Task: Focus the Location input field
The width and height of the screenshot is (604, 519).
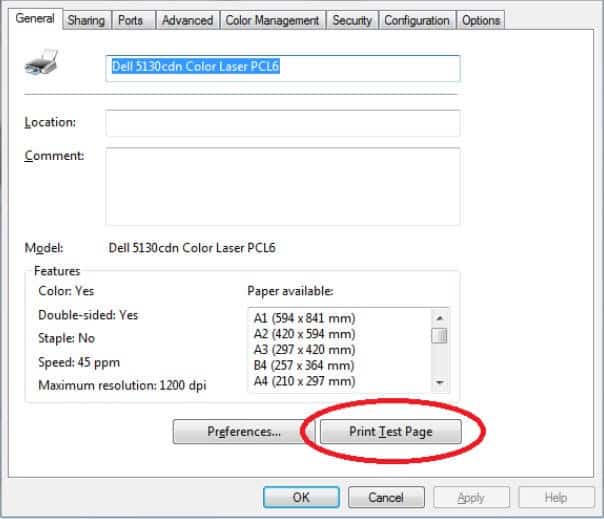Action: 282,123
